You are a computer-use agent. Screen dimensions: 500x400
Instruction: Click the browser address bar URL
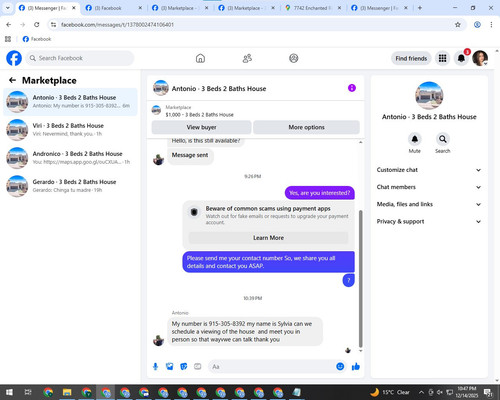pos(117,25)
